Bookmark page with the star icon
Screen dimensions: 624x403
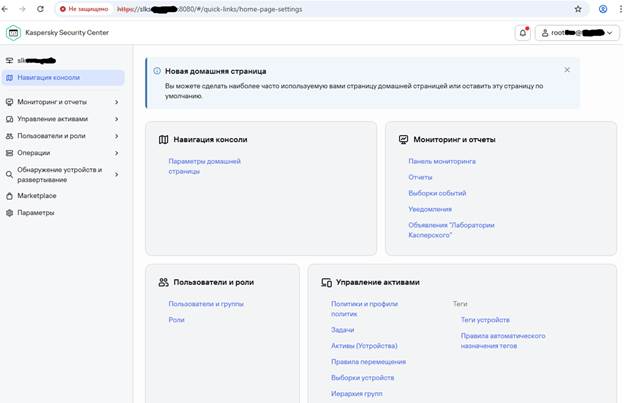click(x=577, y=8)
